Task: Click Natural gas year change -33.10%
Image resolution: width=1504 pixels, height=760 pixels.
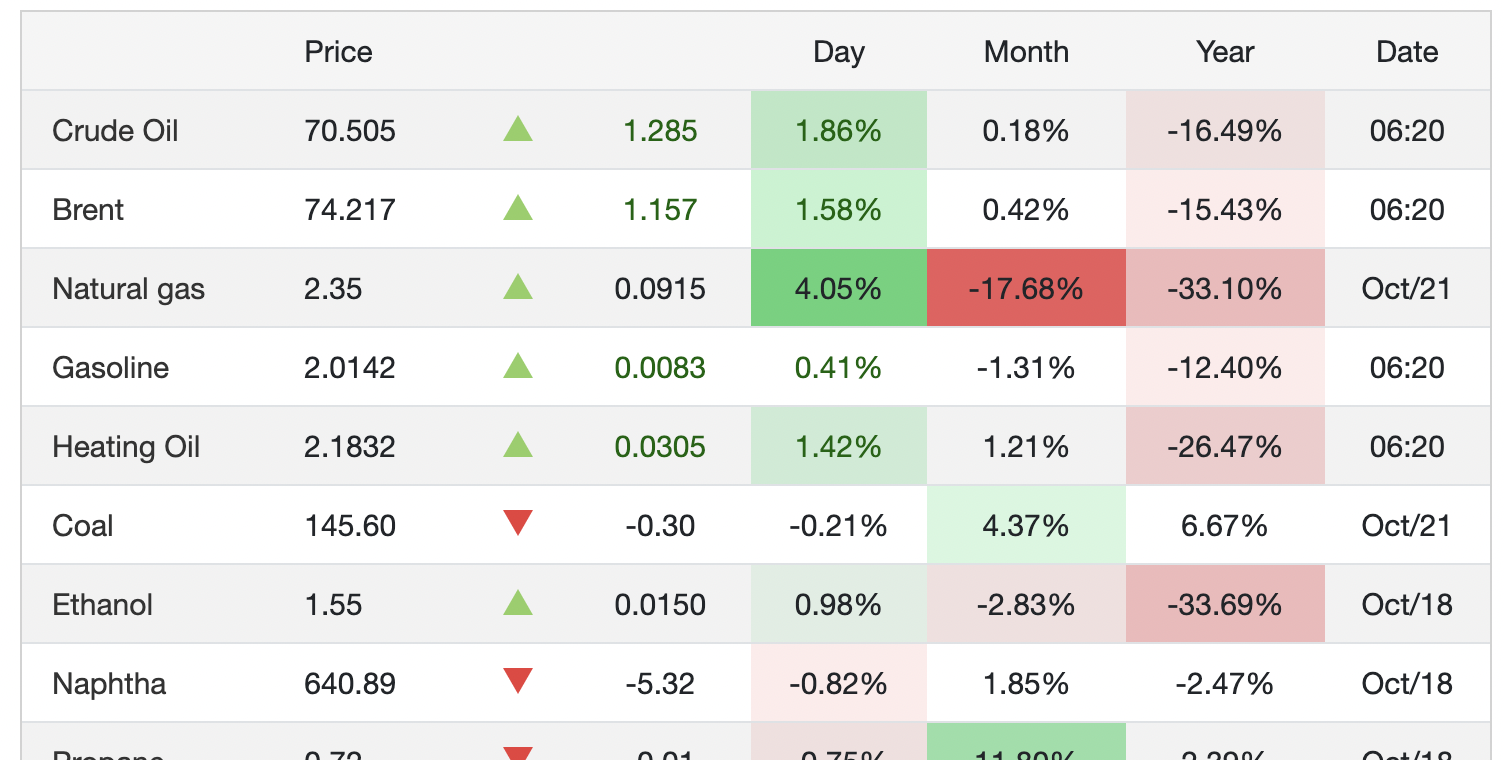Action: tap(1225, 289)
